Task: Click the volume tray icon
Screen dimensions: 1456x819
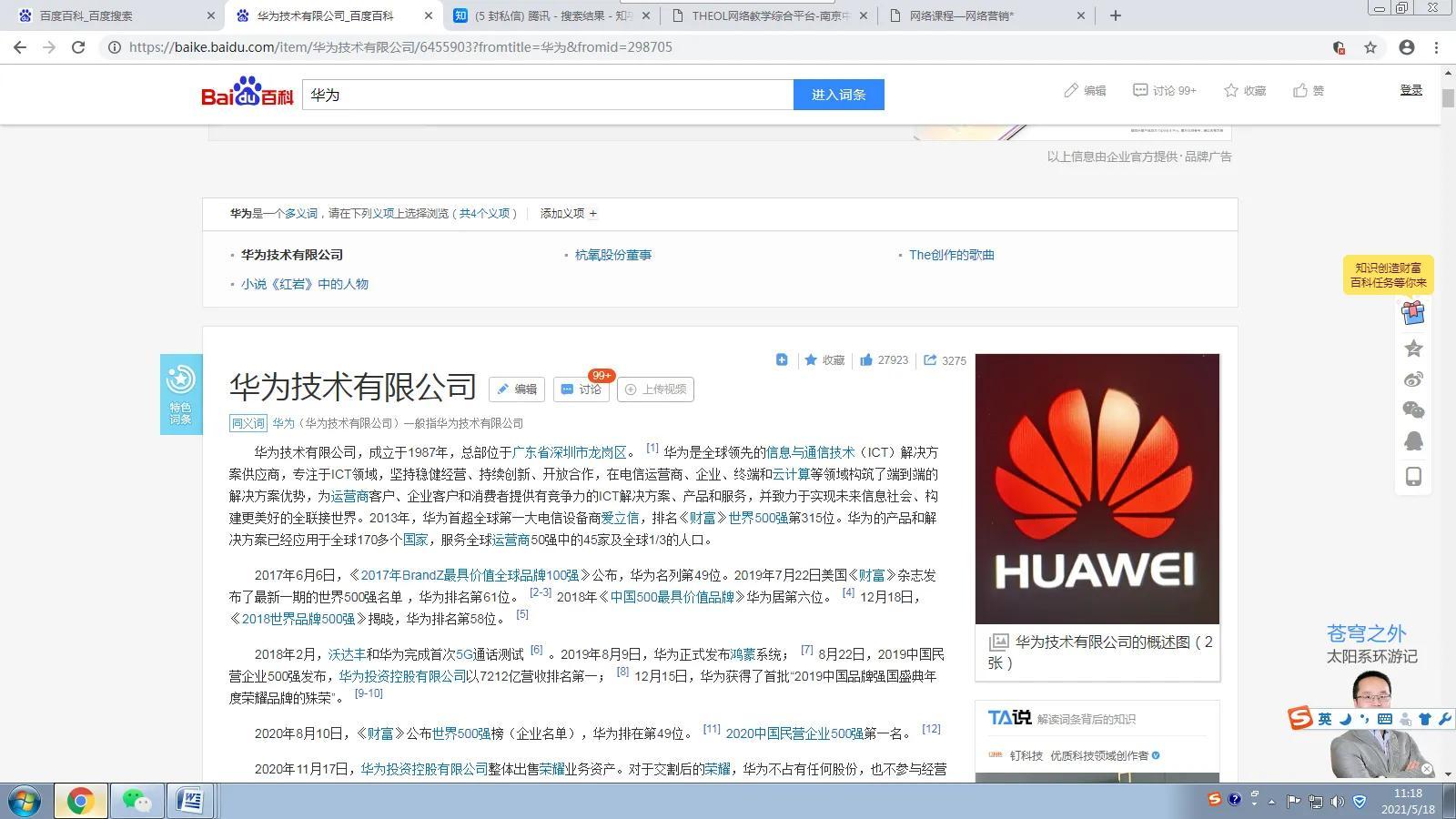Action: pyautogui.click(x=1337, y=802)
